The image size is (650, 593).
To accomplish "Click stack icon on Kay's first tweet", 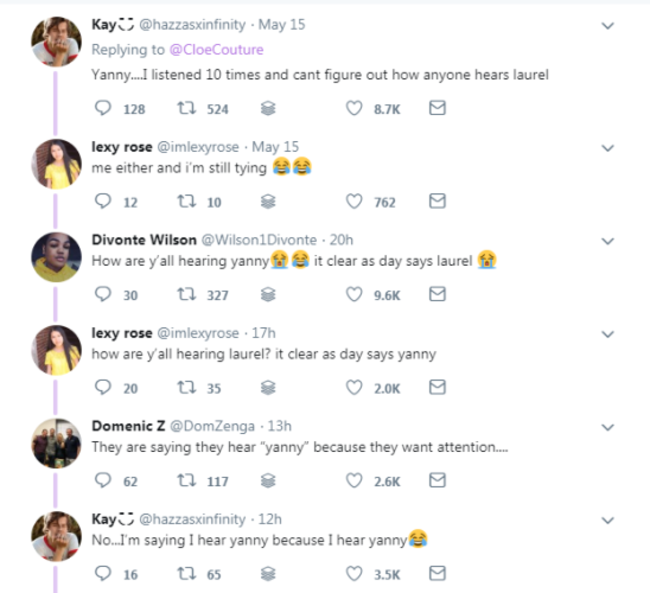I will click(267, 109).
